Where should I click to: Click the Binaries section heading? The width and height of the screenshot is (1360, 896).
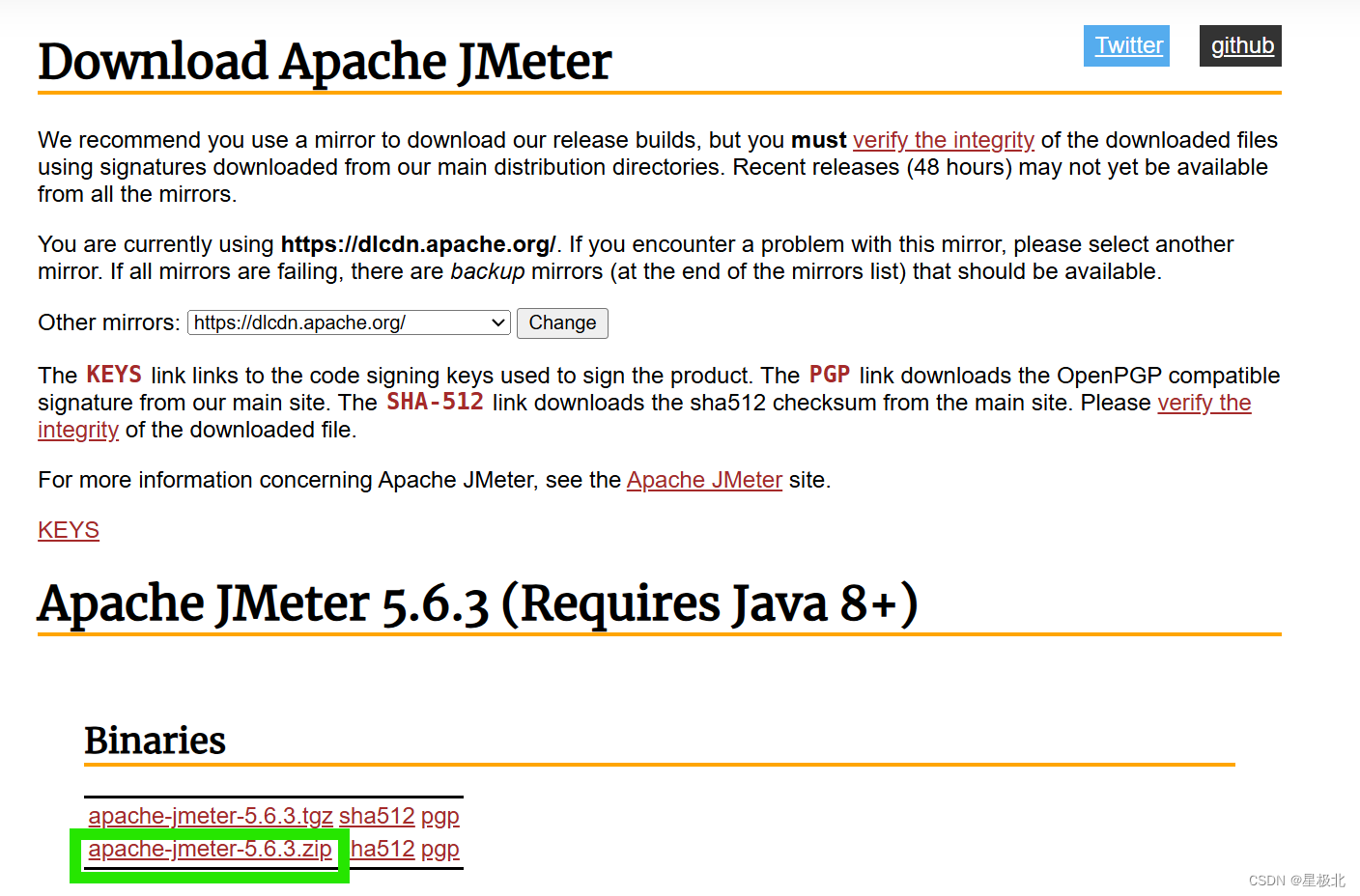[155, 741]
